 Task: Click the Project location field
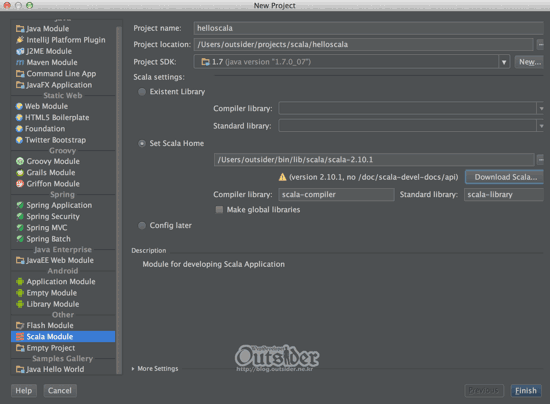[363, 45]
